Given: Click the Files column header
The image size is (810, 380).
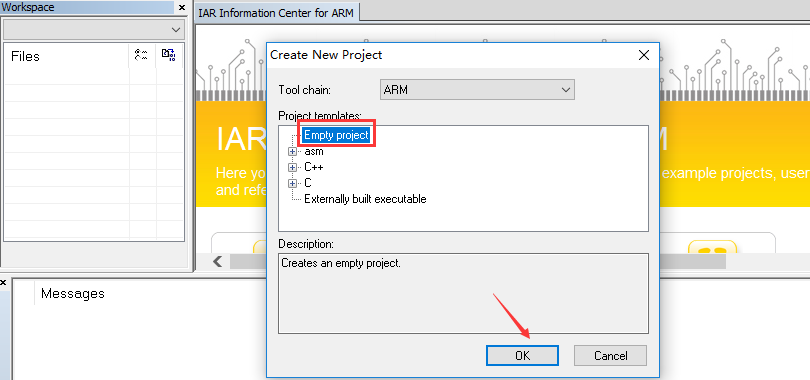Looking at the screenshot, I should (x=66, y=56).
